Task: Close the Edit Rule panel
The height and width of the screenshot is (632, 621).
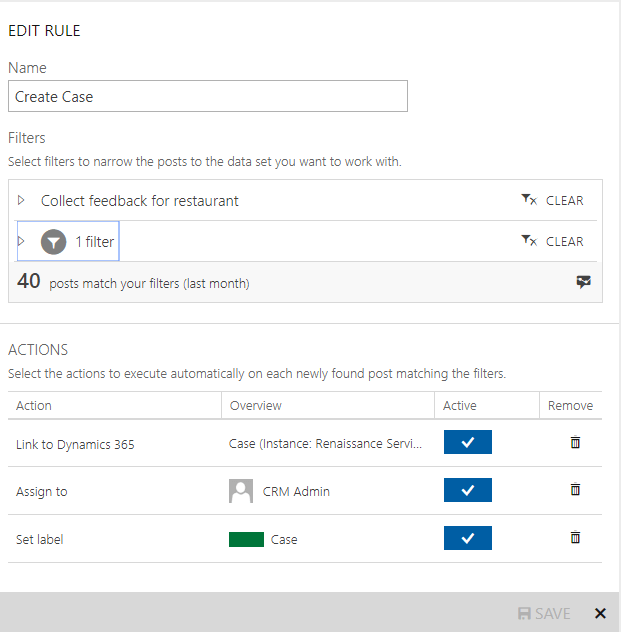Action: pyautogui.click(x=600, y=613)
